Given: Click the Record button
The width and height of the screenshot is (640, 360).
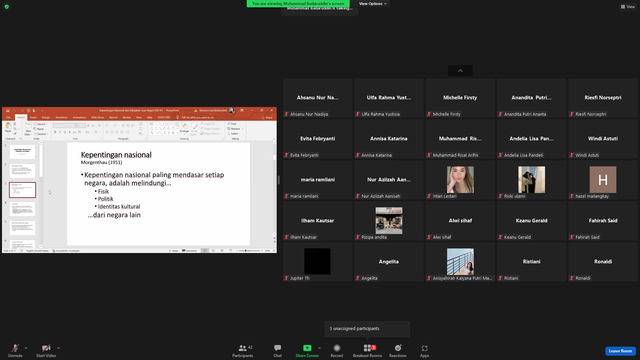Looking at the screenshot, I should coord(337,350).
